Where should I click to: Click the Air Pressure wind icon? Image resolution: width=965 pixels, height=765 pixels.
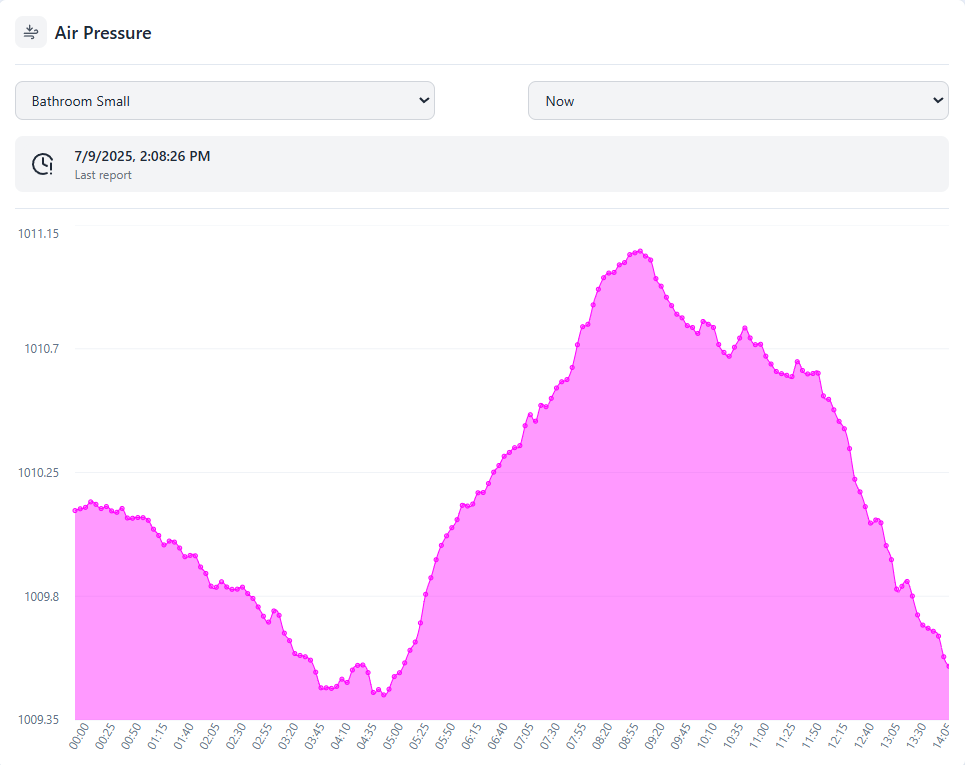pos(31,33)
